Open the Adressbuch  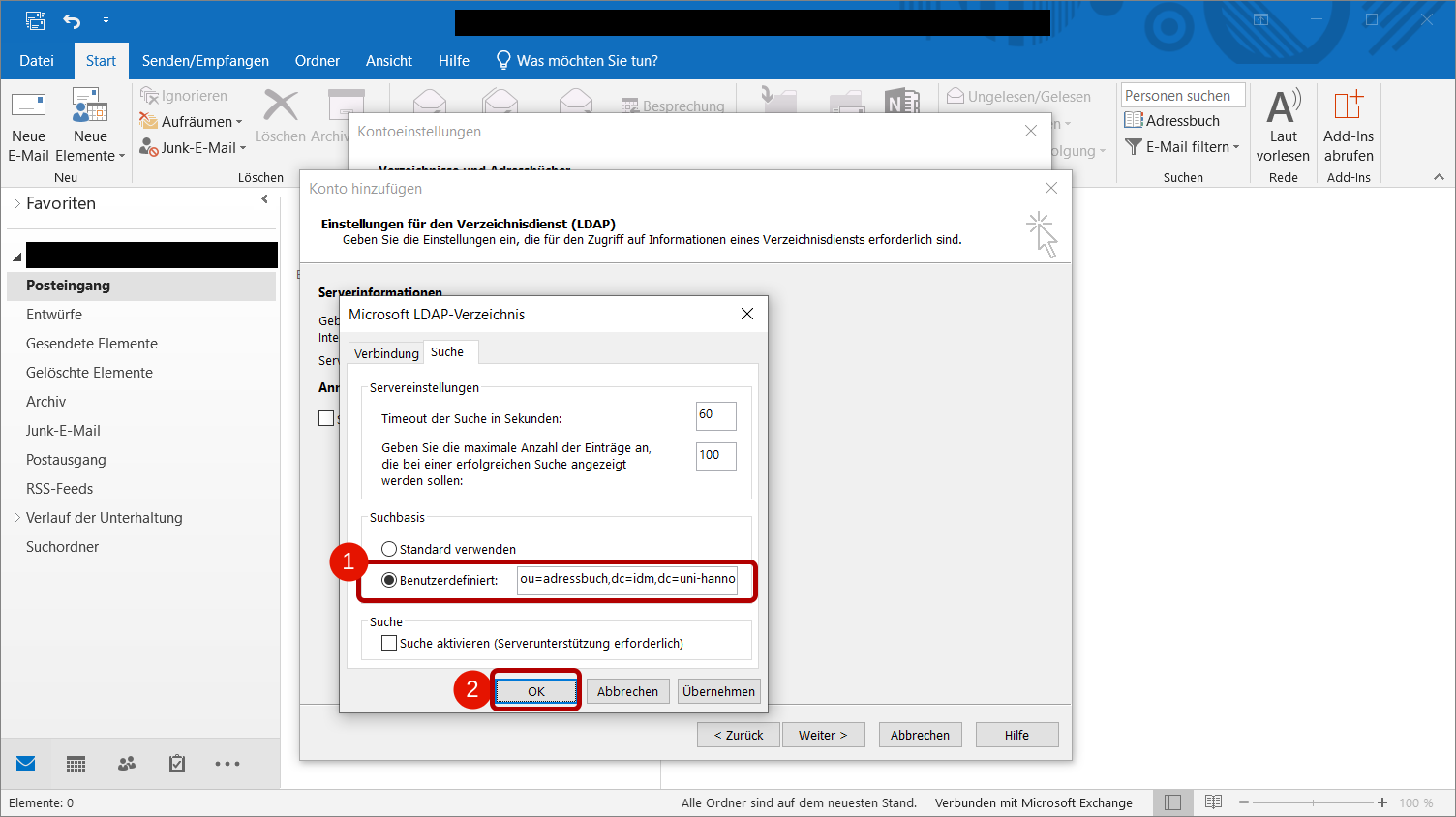click(1172, 121)
